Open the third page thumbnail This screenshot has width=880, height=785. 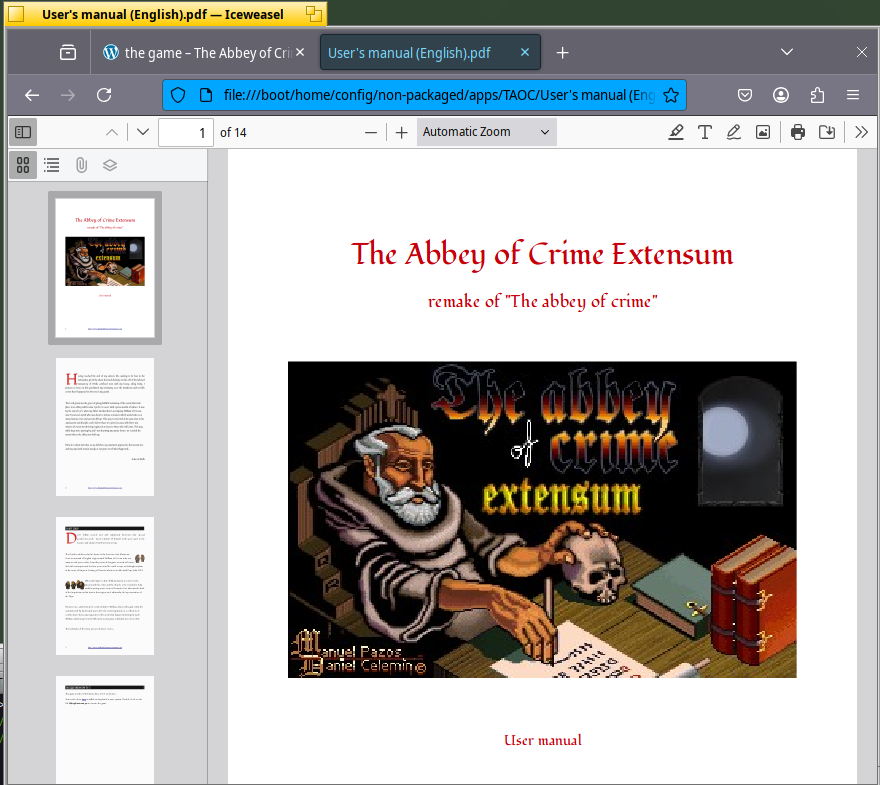105,586
